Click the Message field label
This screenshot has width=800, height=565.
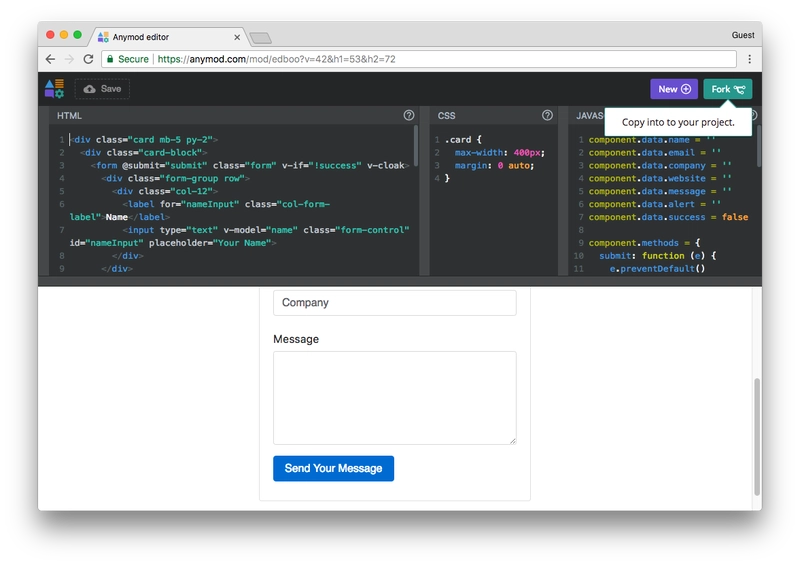296,339
